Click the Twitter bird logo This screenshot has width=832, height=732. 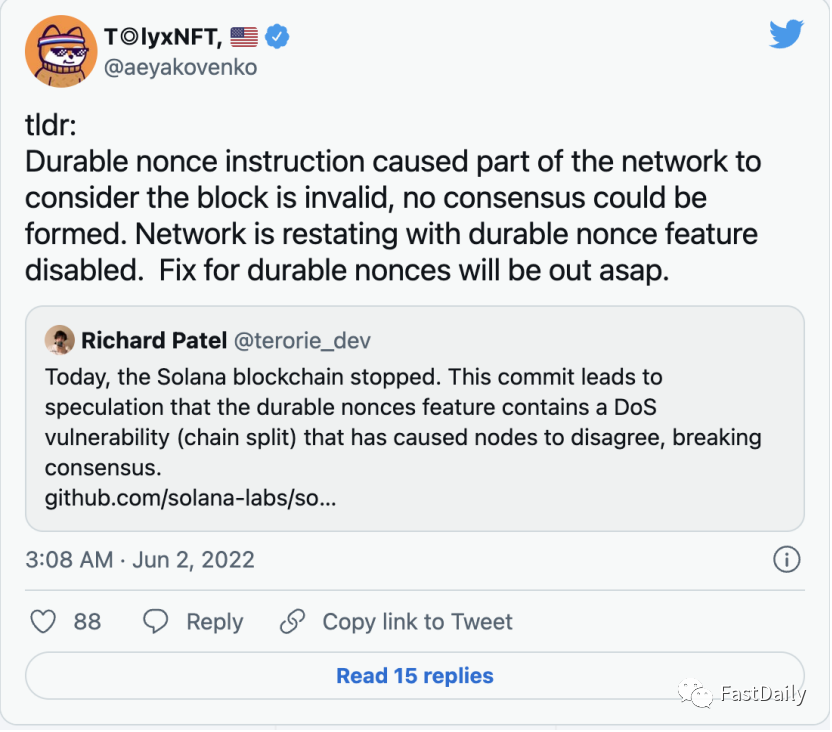[786, 34]
